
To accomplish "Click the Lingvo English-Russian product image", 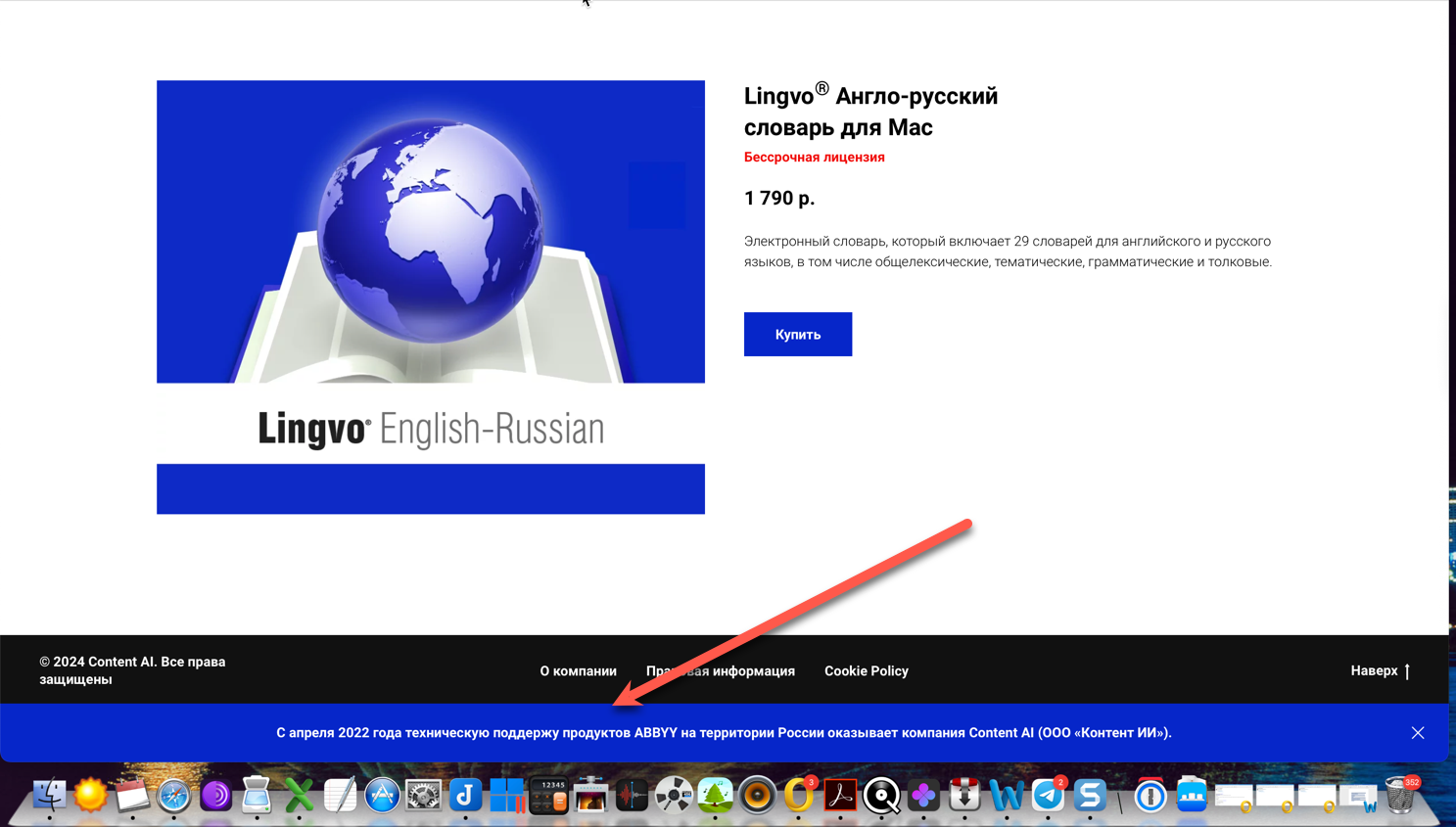I will point(431,298).
